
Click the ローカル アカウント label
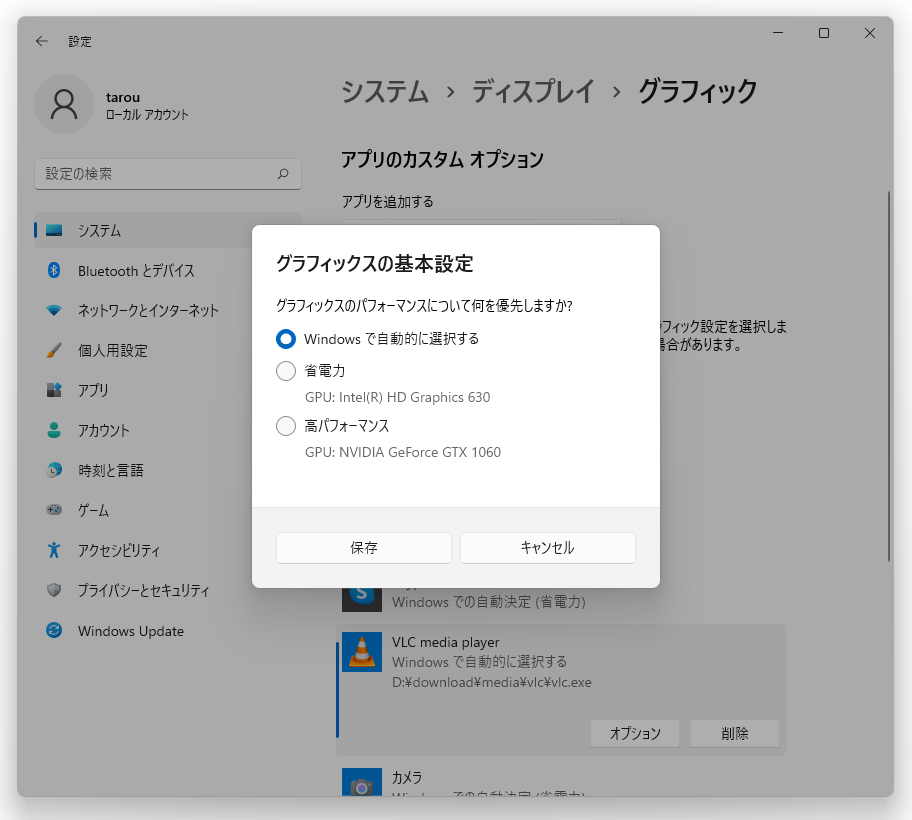click(x=147, y=115)
